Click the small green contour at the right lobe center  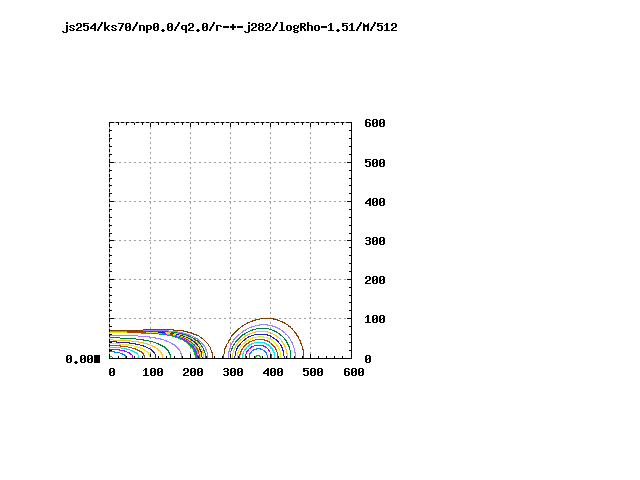[x=258, y=357]
